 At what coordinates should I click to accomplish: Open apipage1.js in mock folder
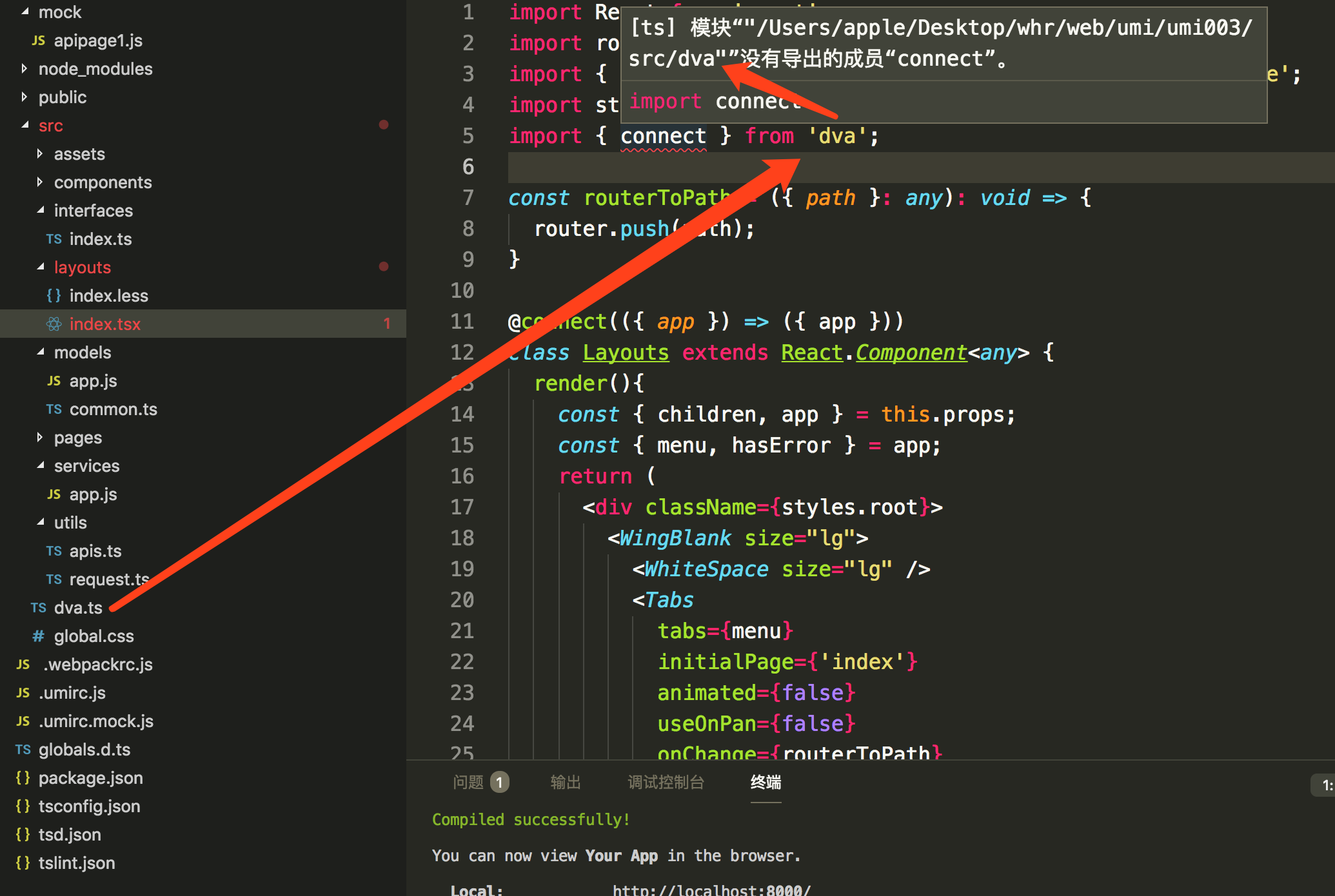(98, 41)
